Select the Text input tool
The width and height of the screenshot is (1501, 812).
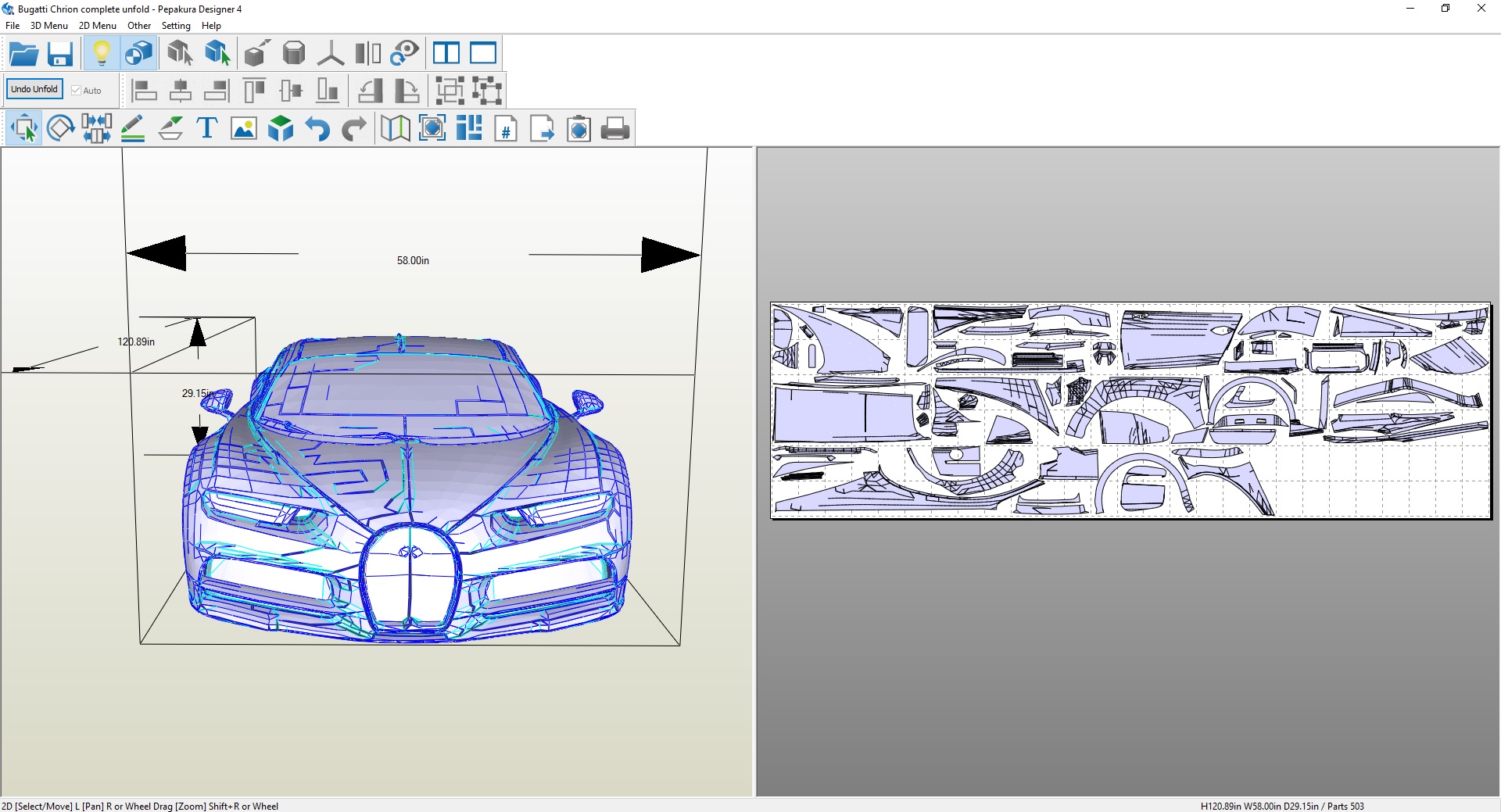pos(207,128)
